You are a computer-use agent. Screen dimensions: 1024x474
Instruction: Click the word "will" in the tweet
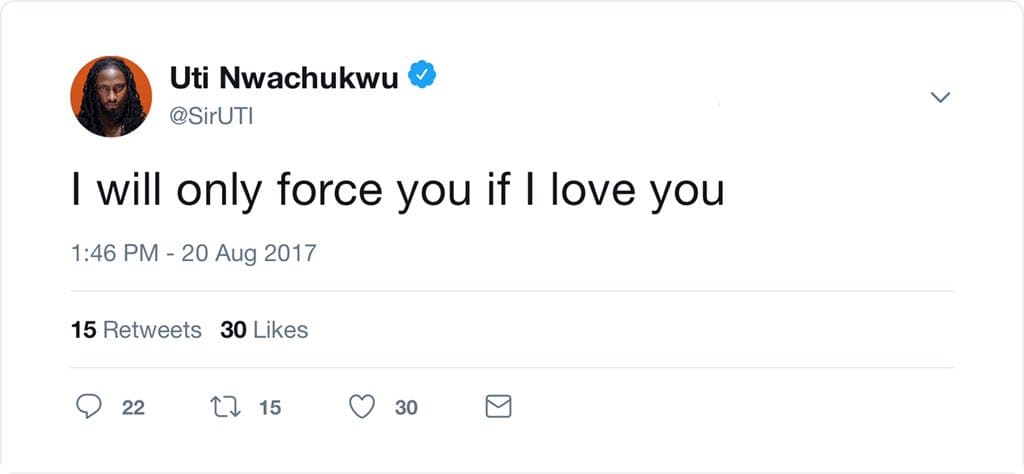[x=127, y=191]
